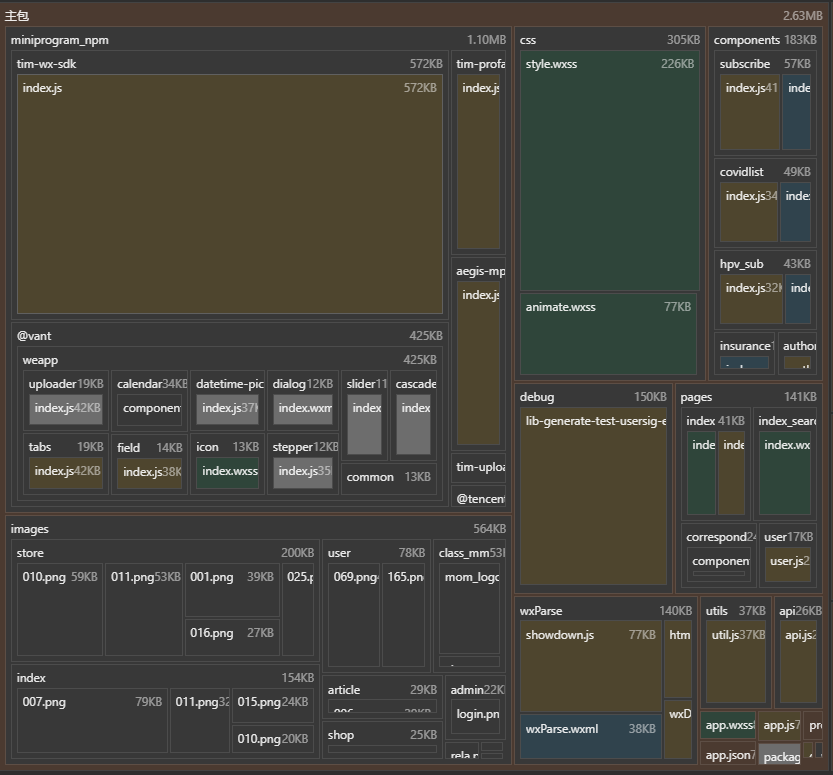Click the @vant 425KB folder header
833x775 pixels.
tap(230, 336)
